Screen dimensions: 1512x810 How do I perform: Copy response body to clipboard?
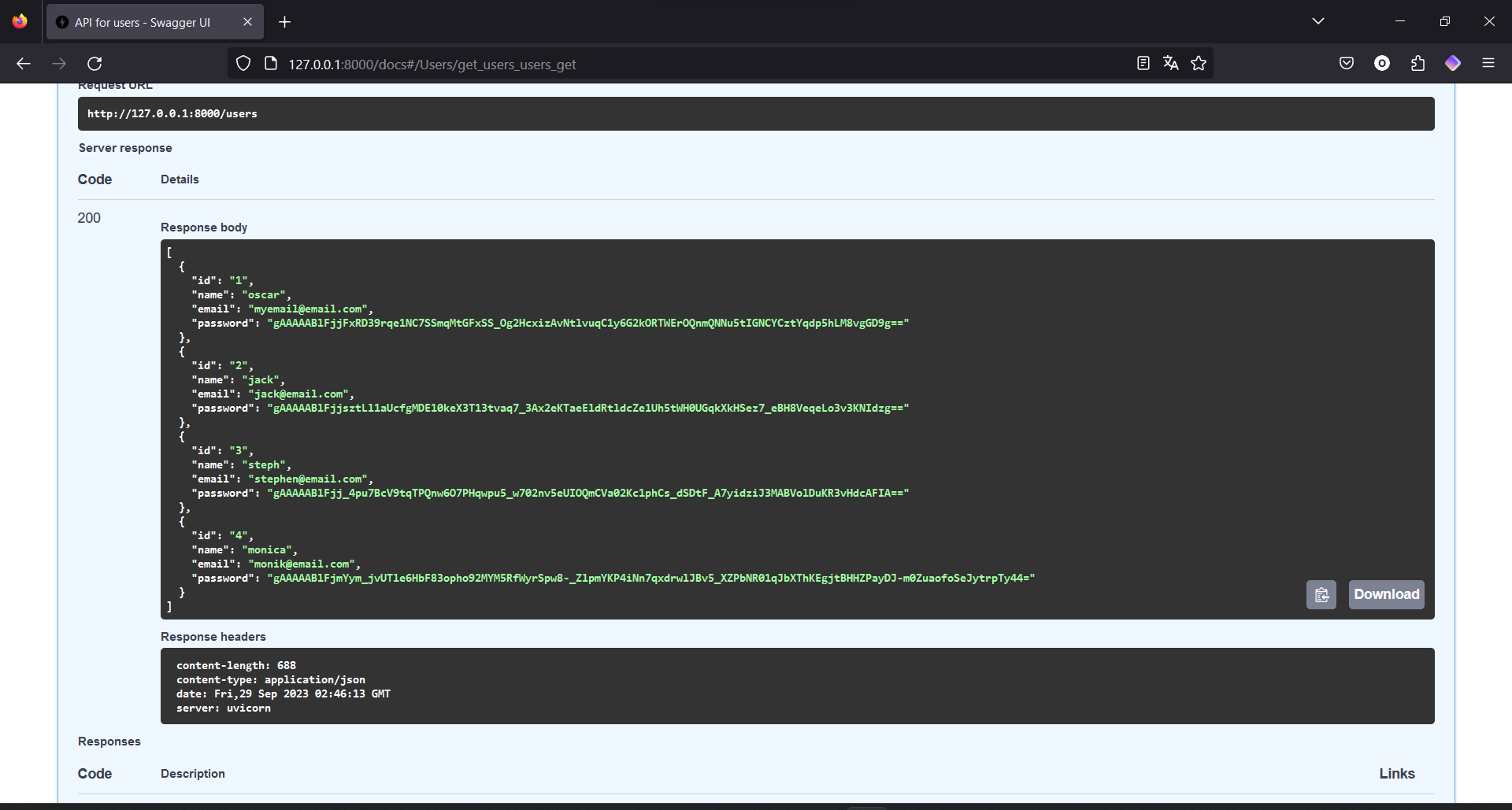coord(1321,594)
